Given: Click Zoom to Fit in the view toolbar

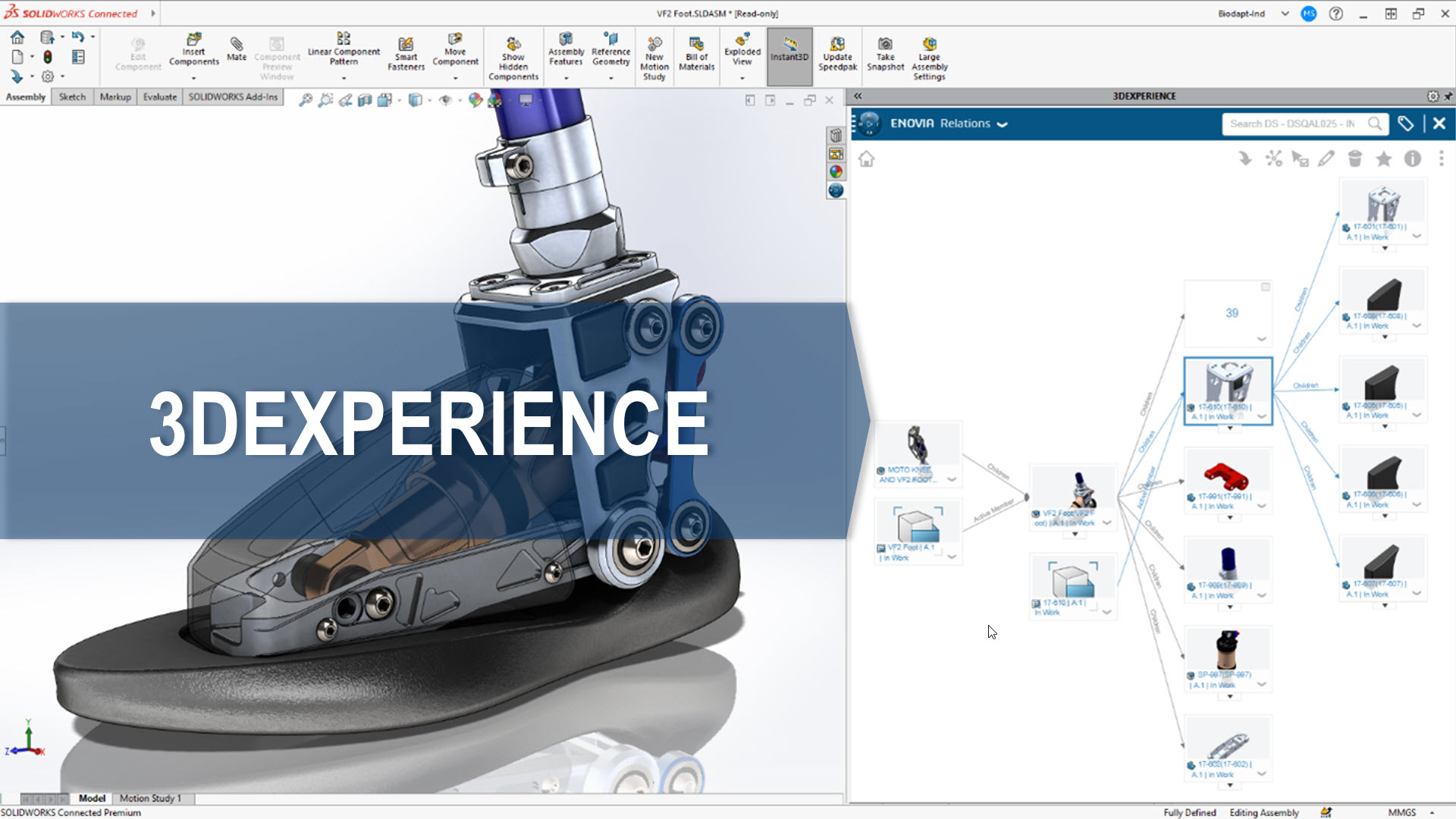Looking at the screenshot, I should pyautogui.click(x=306, y=99).
